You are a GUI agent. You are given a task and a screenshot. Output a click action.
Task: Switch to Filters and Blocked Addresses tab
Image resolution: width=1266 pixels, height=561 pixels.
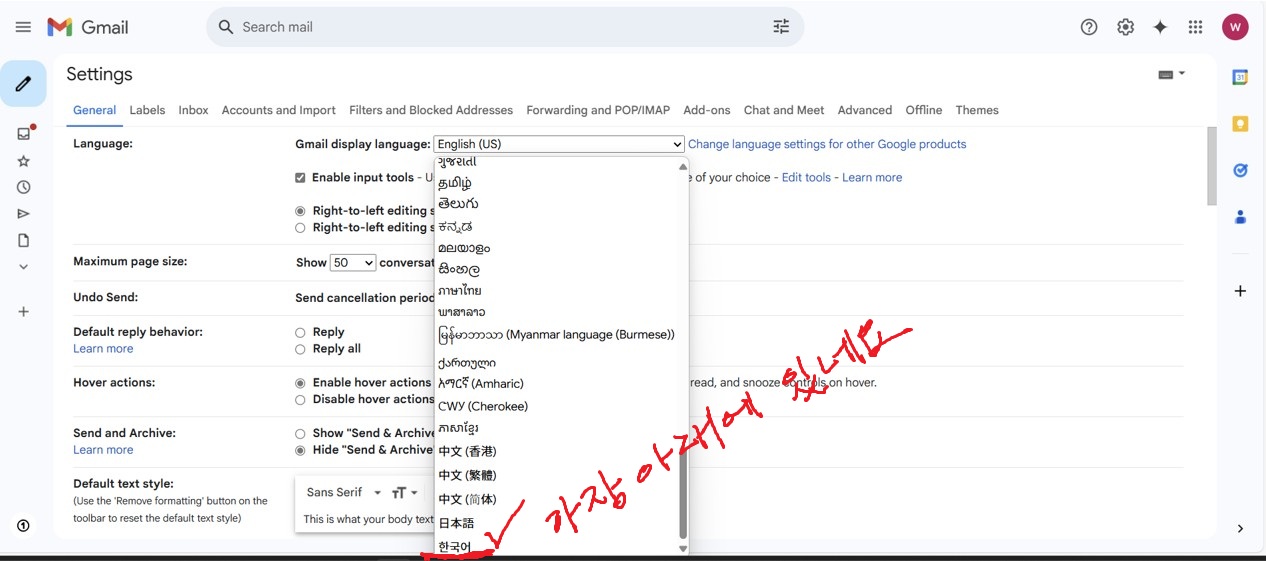point(431,110)
